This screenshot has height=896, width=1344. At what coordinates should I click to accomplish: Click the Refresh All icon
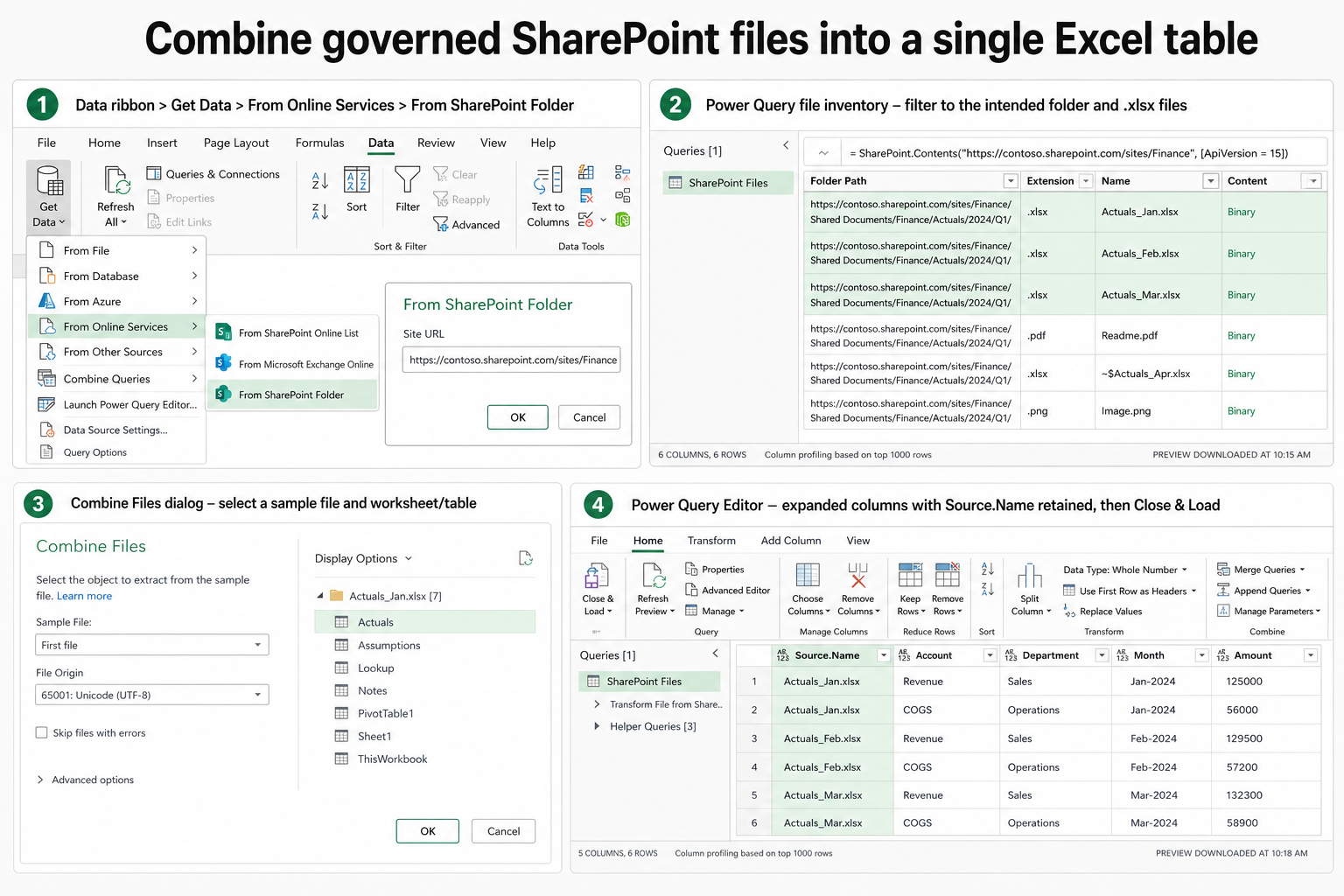tap(117, 180)
